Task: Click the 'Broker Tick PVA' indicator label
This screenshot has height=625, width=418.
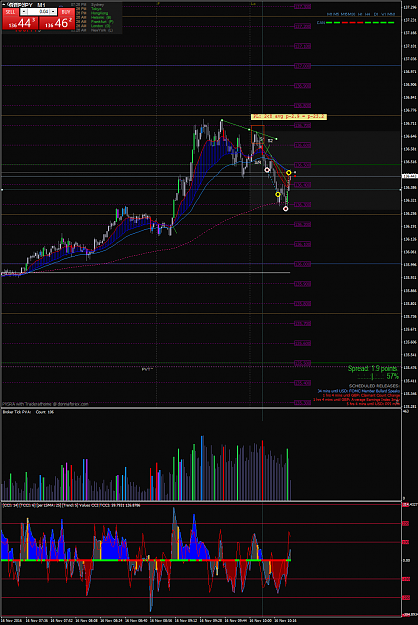Action: point(17,412)
